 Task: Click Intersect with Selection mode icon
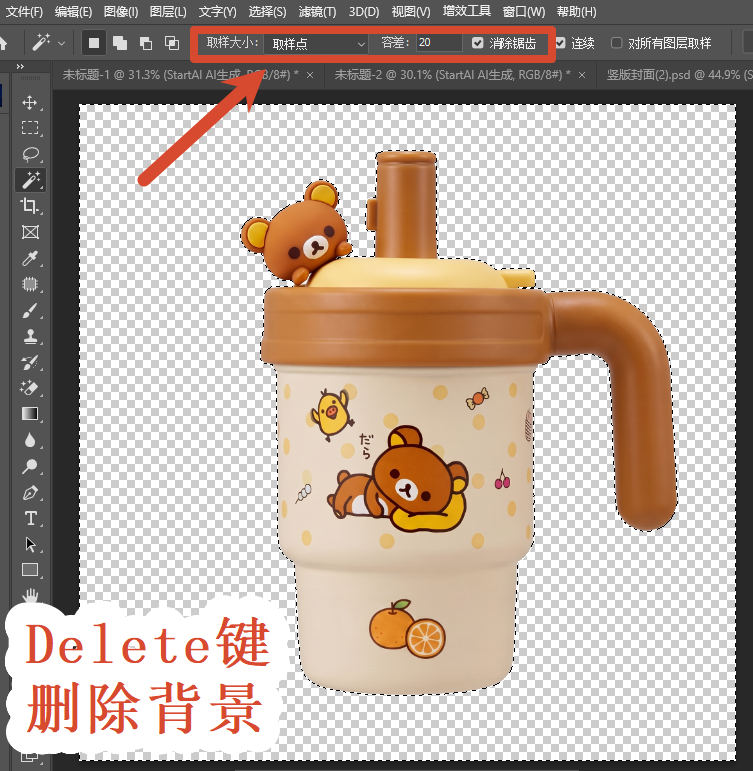(172, 43)
